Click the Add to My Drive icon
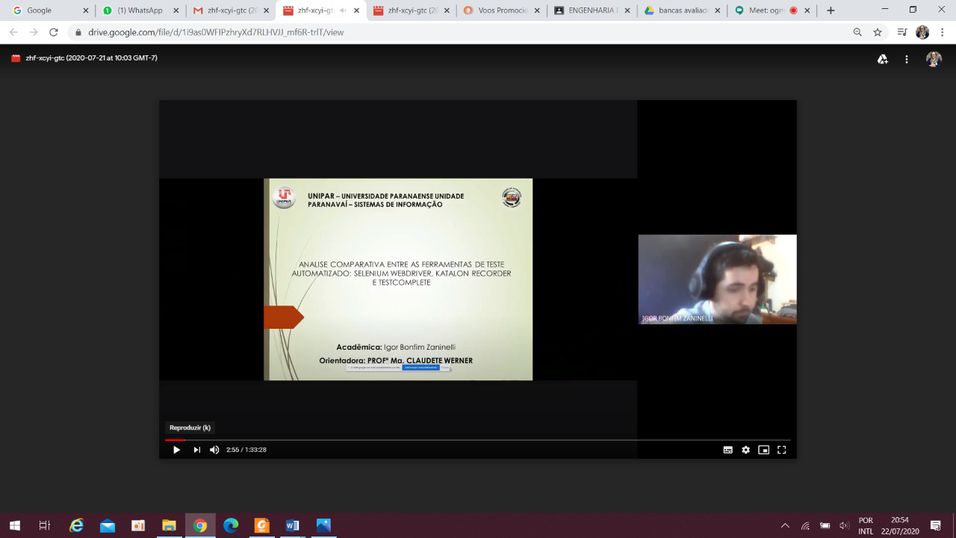 click(882, 59)
